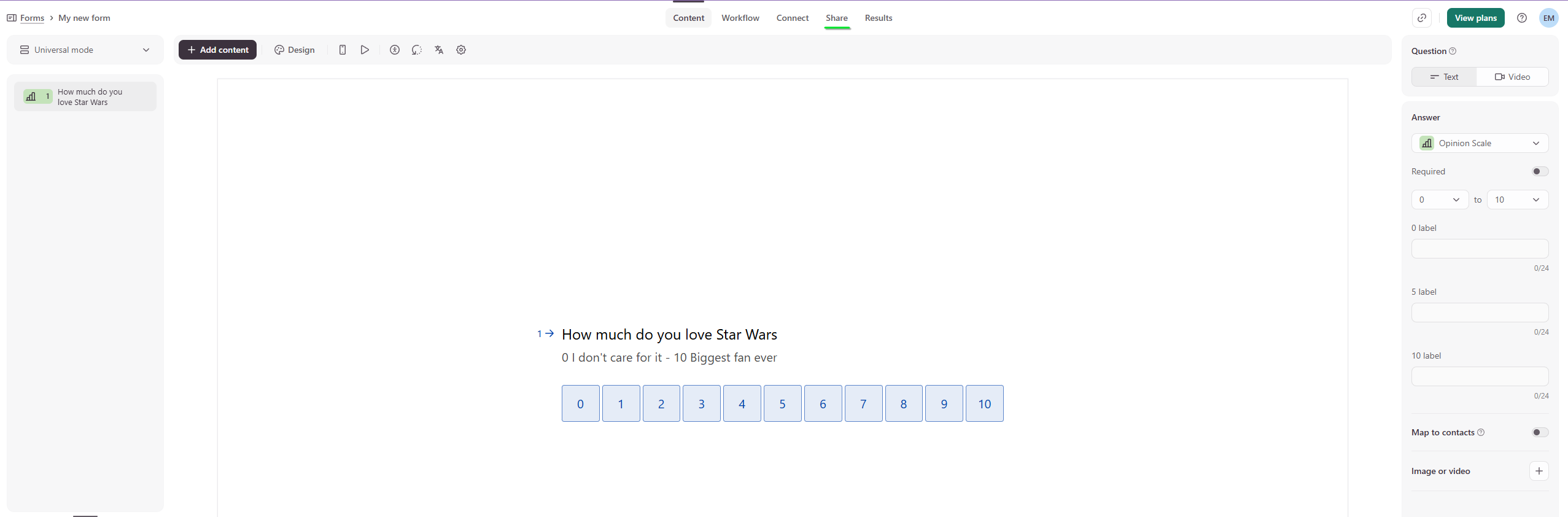Select scale value 2

pyautogui.click(x=661, y=403)
